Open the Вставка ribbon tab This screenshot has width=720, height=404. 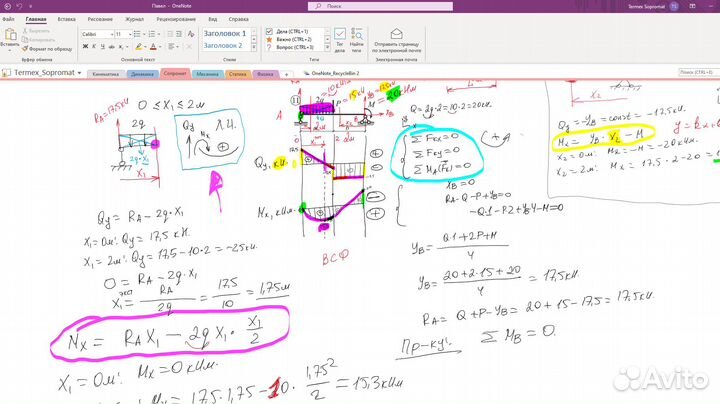click(x=66, y=19)
